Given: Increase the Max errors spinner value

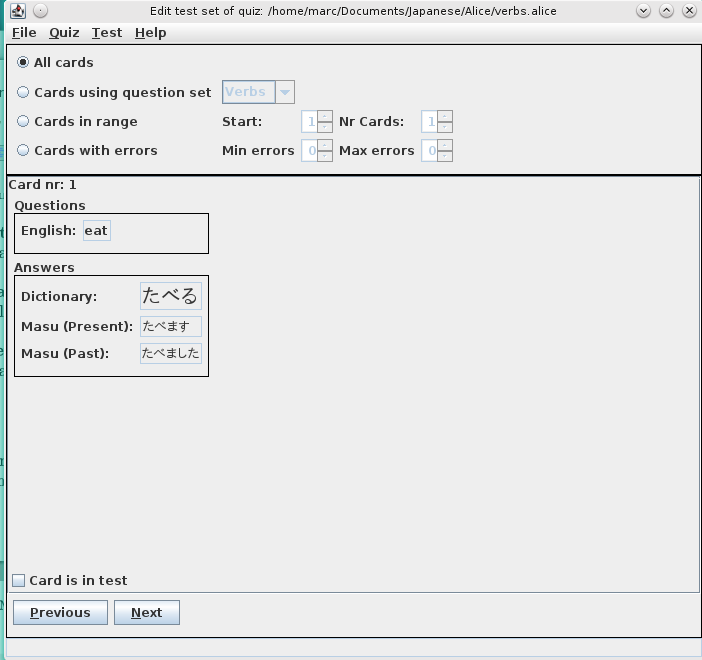Looking at the screenshot, I should tap(445, 145).
